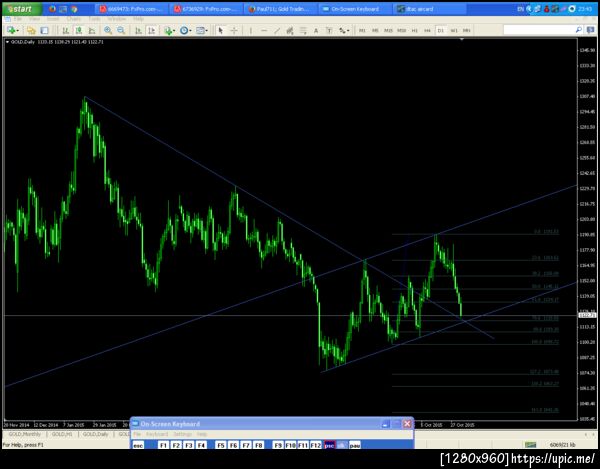
Task: Switch to GOLD,Daily chart tab
Action: pos(96,434)
